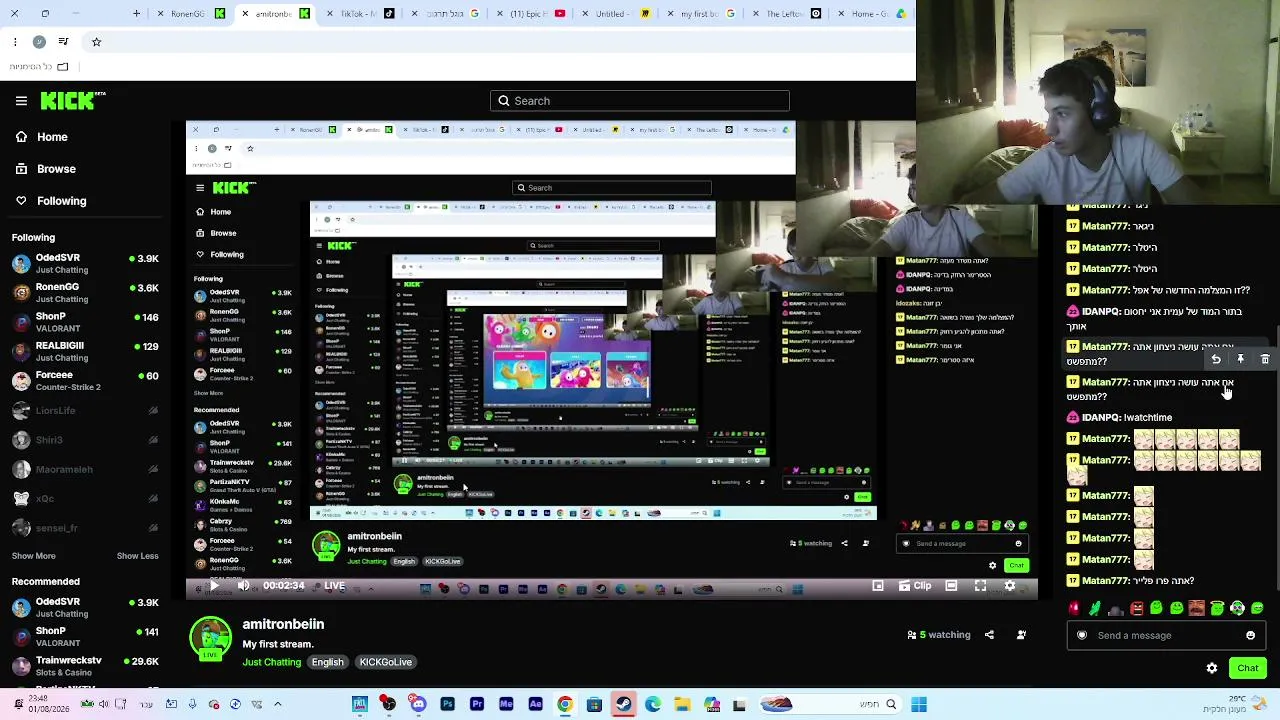Click the English language tag
The image size is (1280, 720).
click(x=327, y=662)
